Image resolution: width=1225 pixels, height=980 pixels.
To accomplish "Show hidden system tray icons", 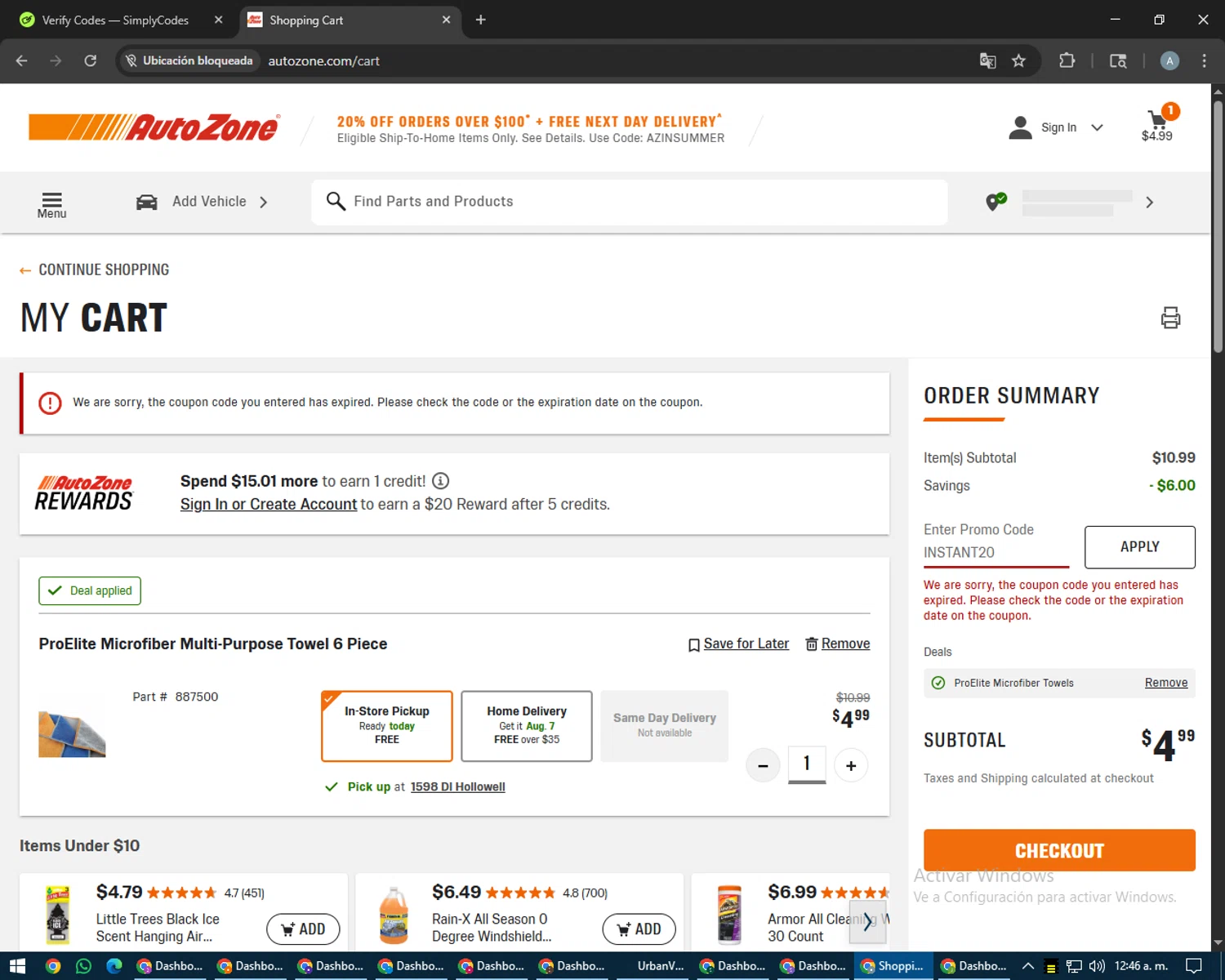I will (1028, 966).
